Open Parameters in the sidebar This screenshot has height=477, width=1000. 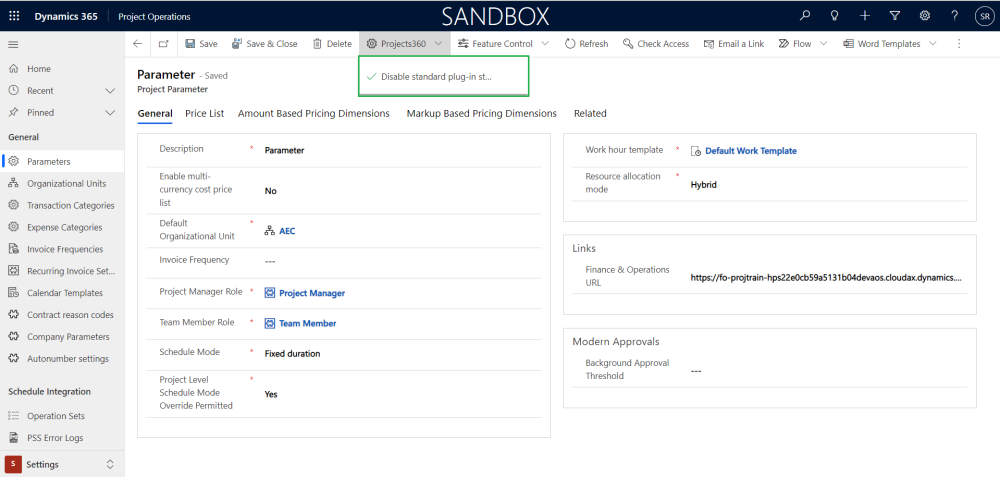pyautogui.click(x=62, y=161)
